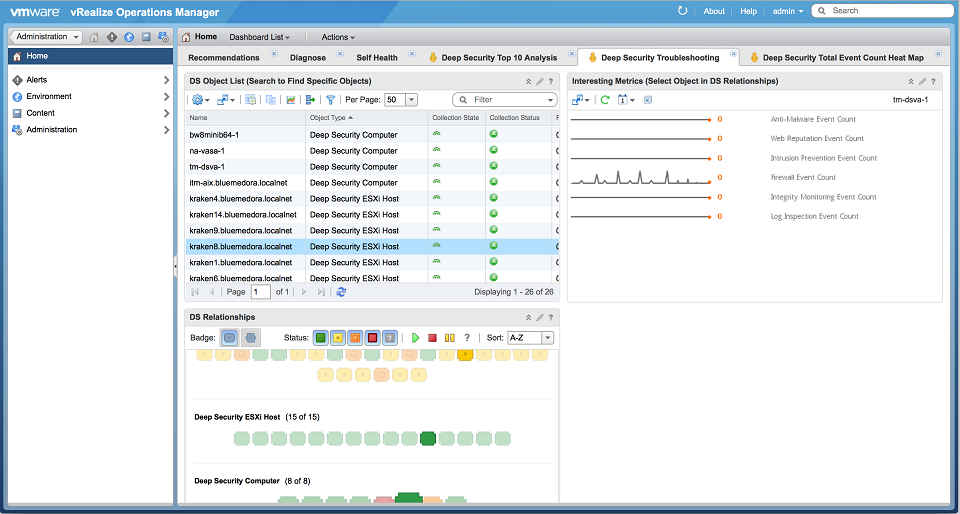Open help for the Interesting Metrics widget
The height and width of the screenshot is (514, 960).
[933, 81]
